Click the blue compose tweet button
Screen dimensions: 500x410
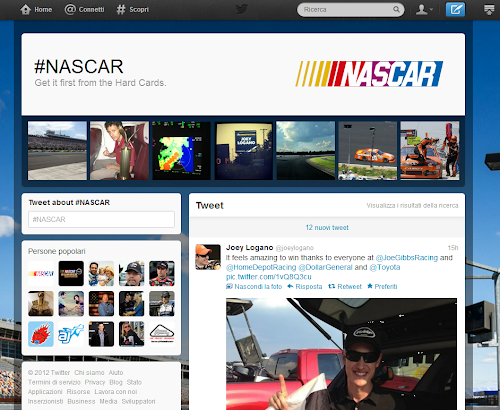(x=455, y=9)
